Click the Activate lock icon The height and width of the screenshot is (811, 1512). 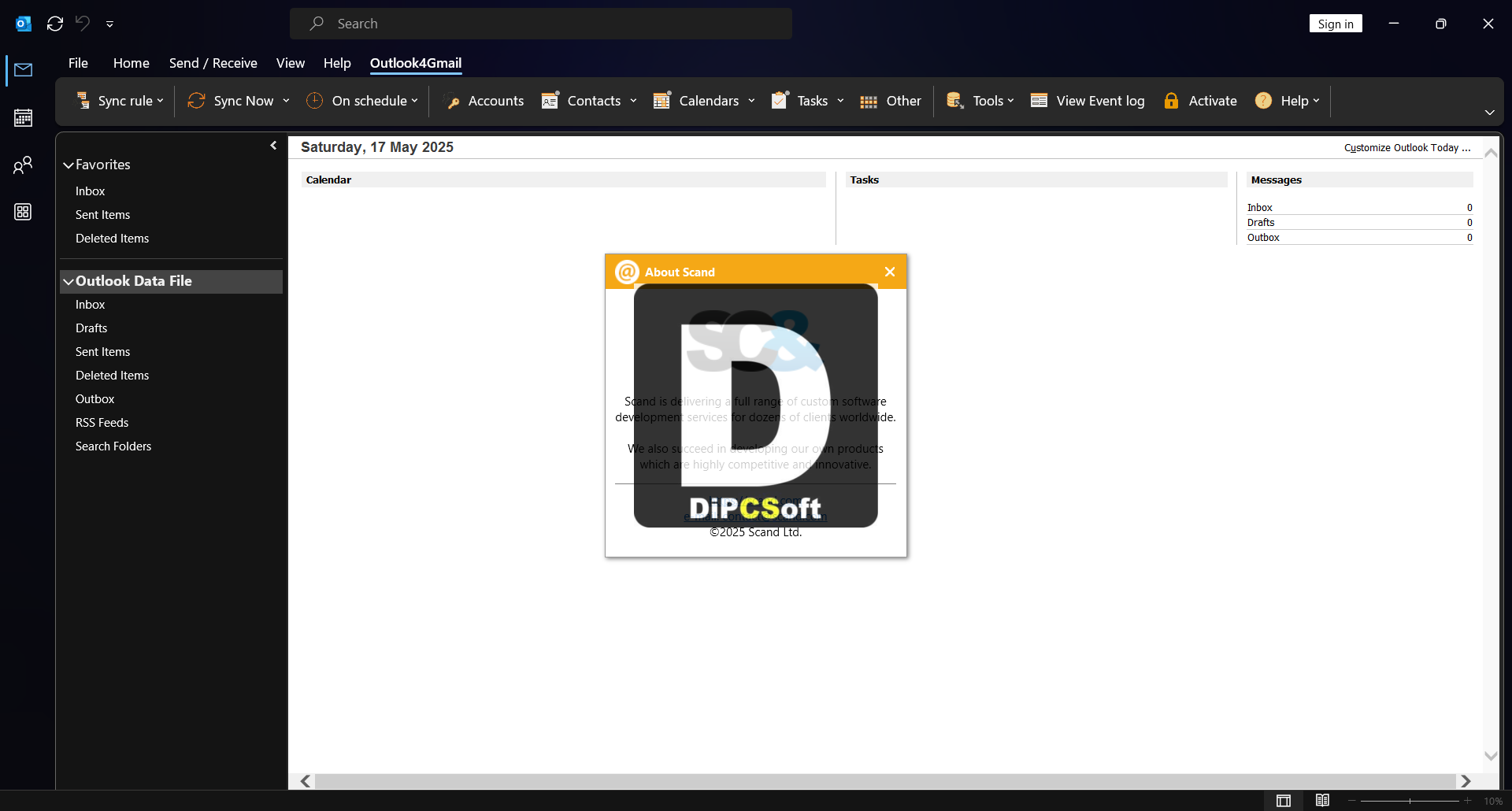click(x=1171, y=100)
